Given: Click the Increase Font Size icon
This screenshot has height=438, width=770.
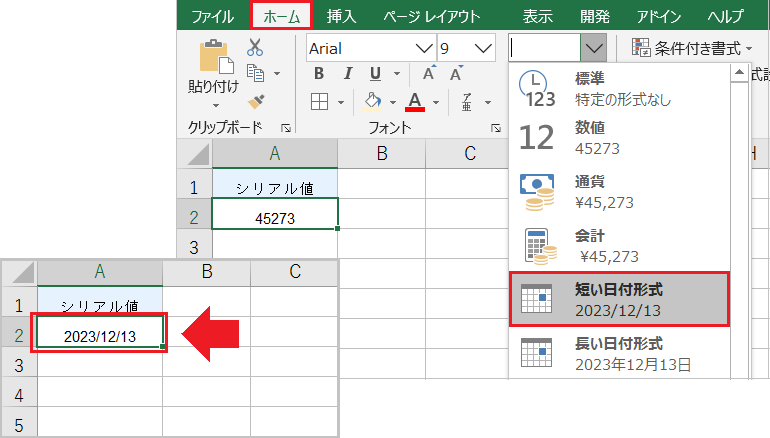Looking at the screenshot, I should click(x=428, y=74).
